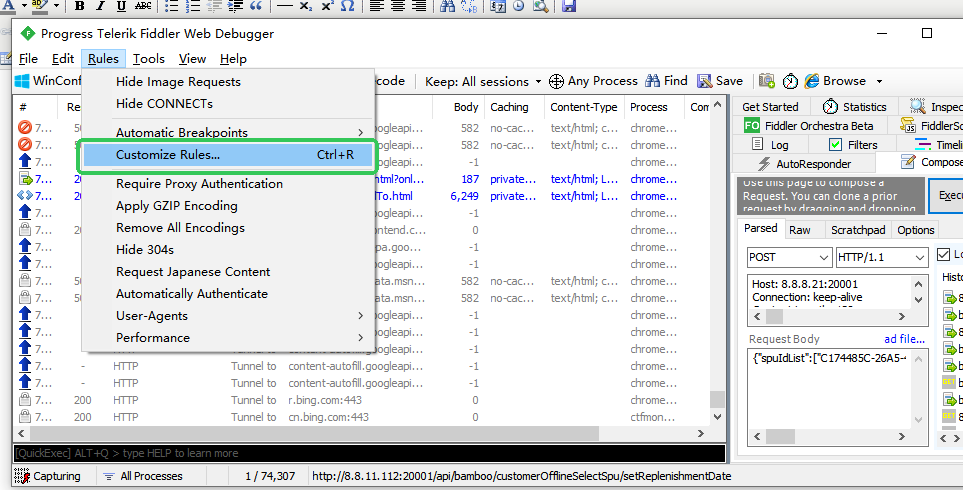Toggle Hide CONNECTs menu option

(228, 104)
